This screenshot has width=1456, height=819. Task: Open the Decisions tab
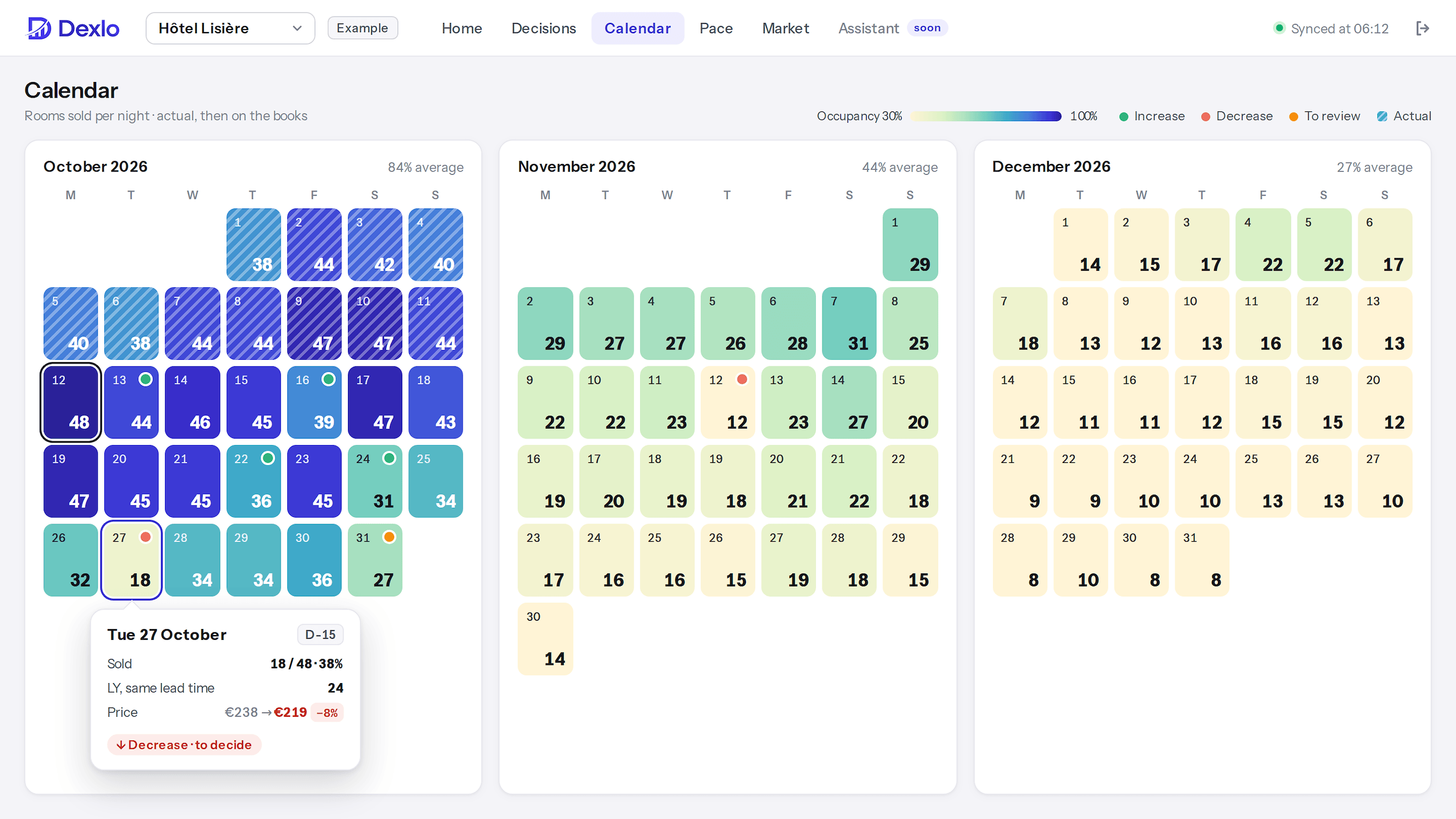pos(544,28)
